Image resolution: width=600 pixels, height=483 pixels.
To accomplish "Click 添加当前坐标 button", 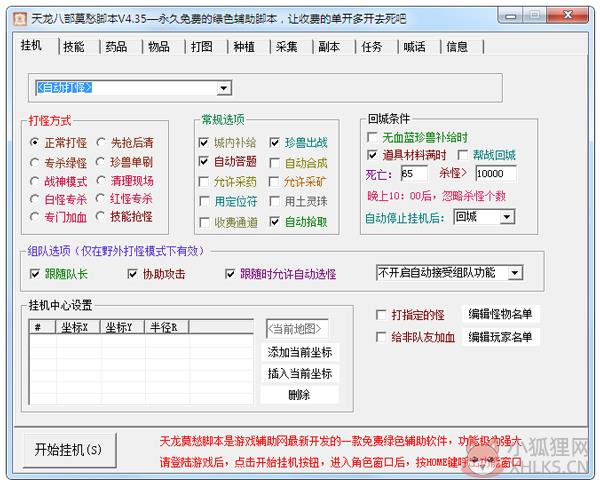I will point(300,352).
